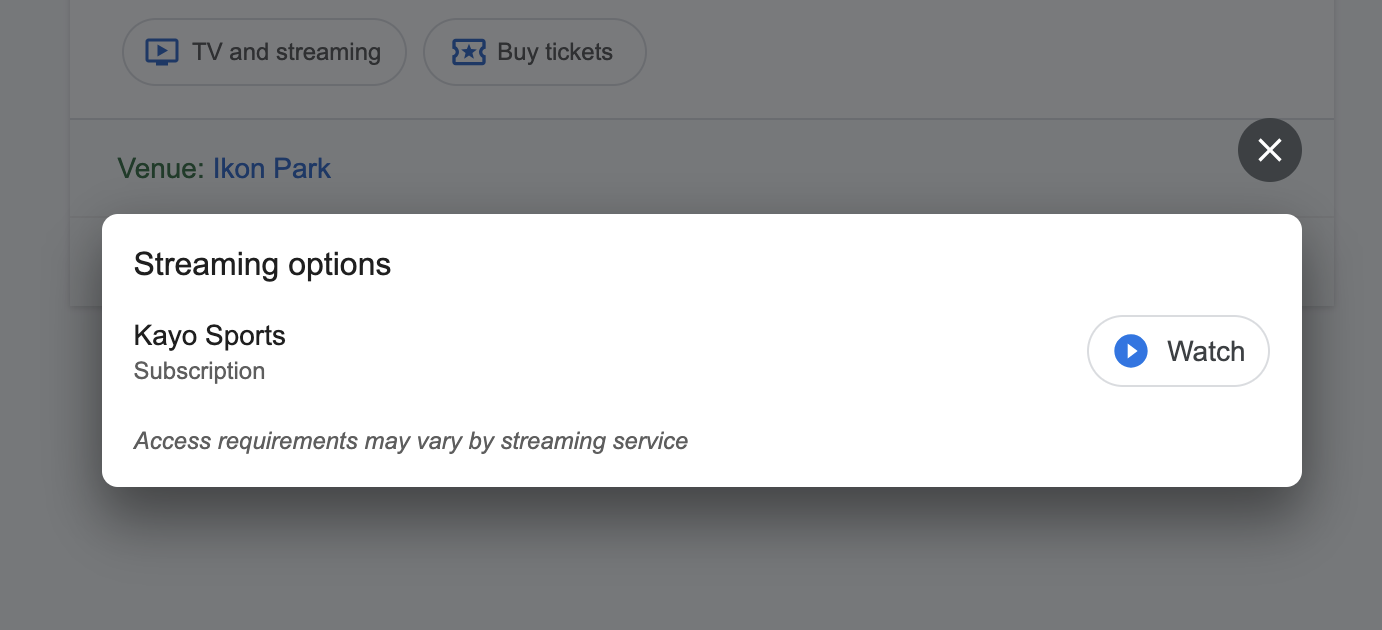Click the access requirements disclaimer text
The width and height of the screenshot is (1382, 630).
[410, 440]
